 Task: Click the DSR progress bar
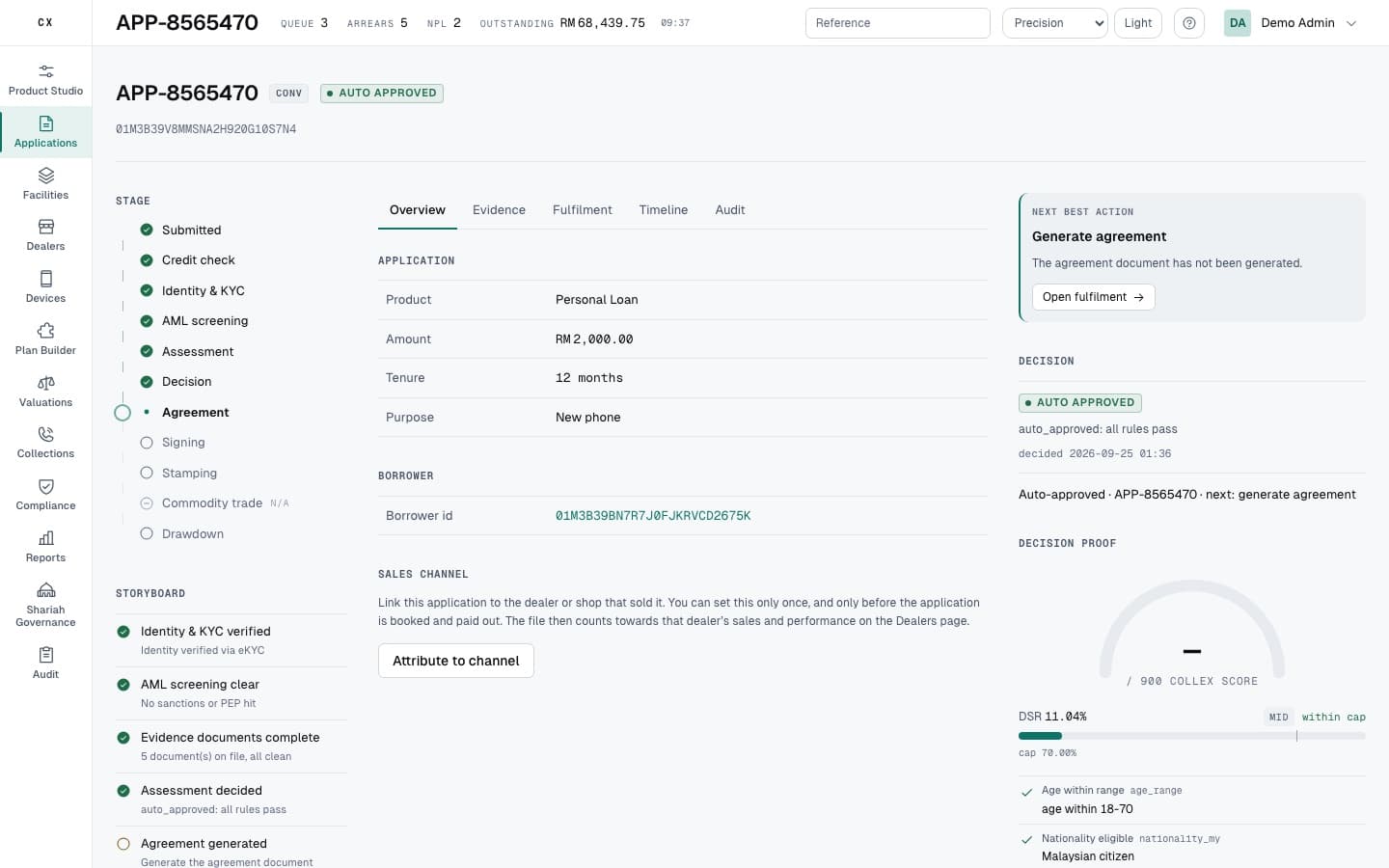tap(1192, 736)
